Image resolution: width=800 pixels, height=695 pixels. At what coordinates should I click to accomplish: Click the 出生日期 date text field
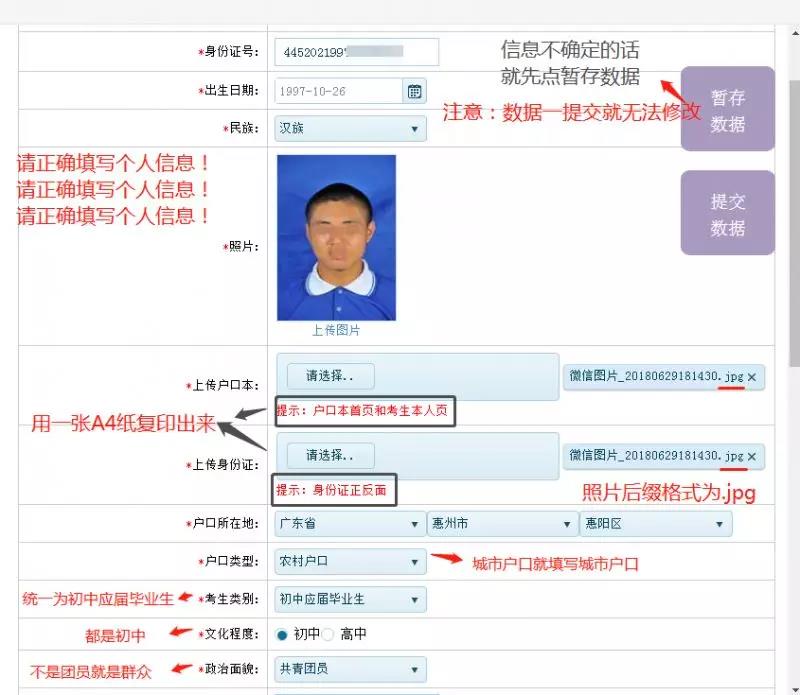(x=338, y=91)
